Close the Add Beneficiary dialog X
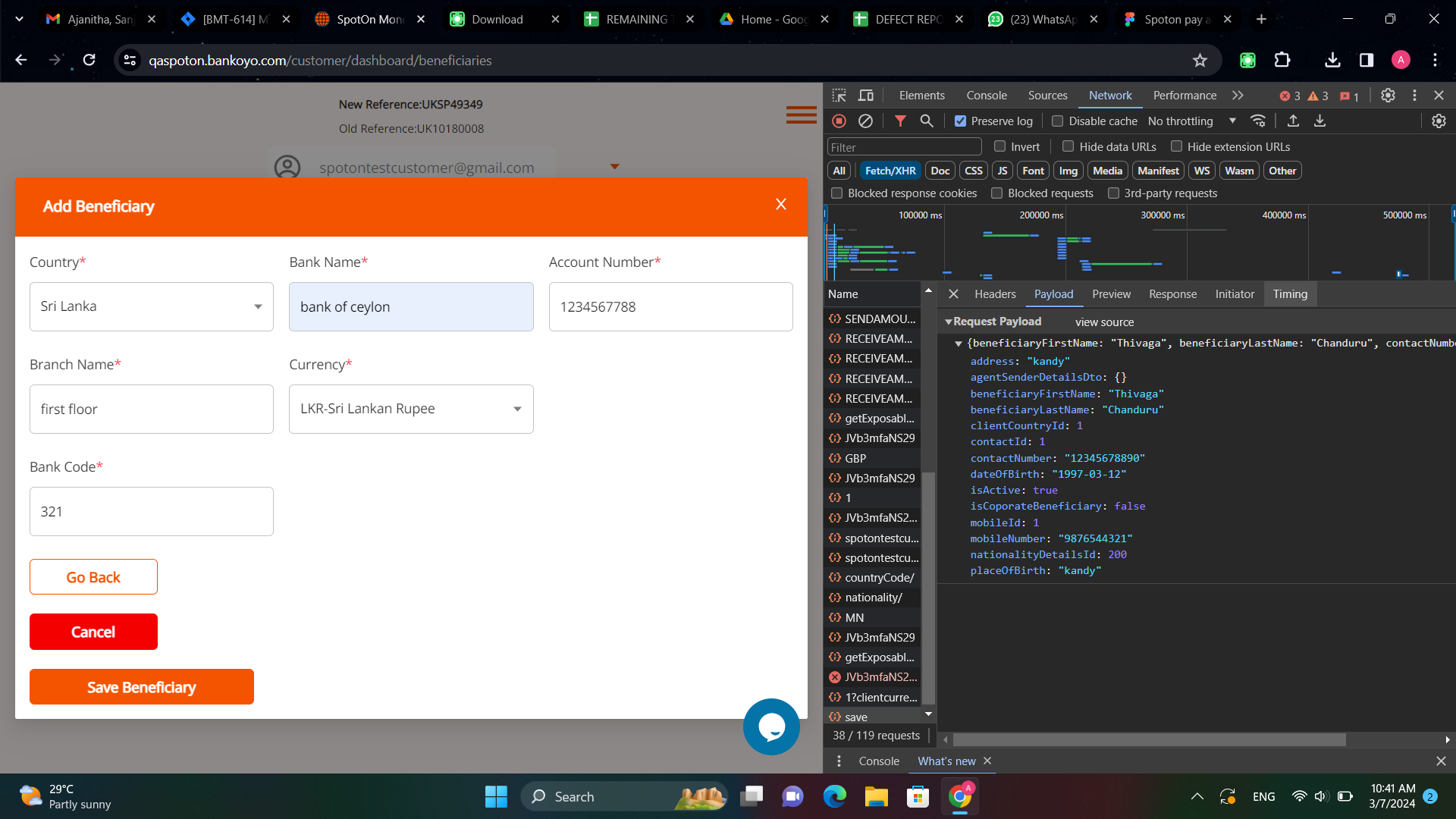 pyautogui.click(x=781, y=204)
